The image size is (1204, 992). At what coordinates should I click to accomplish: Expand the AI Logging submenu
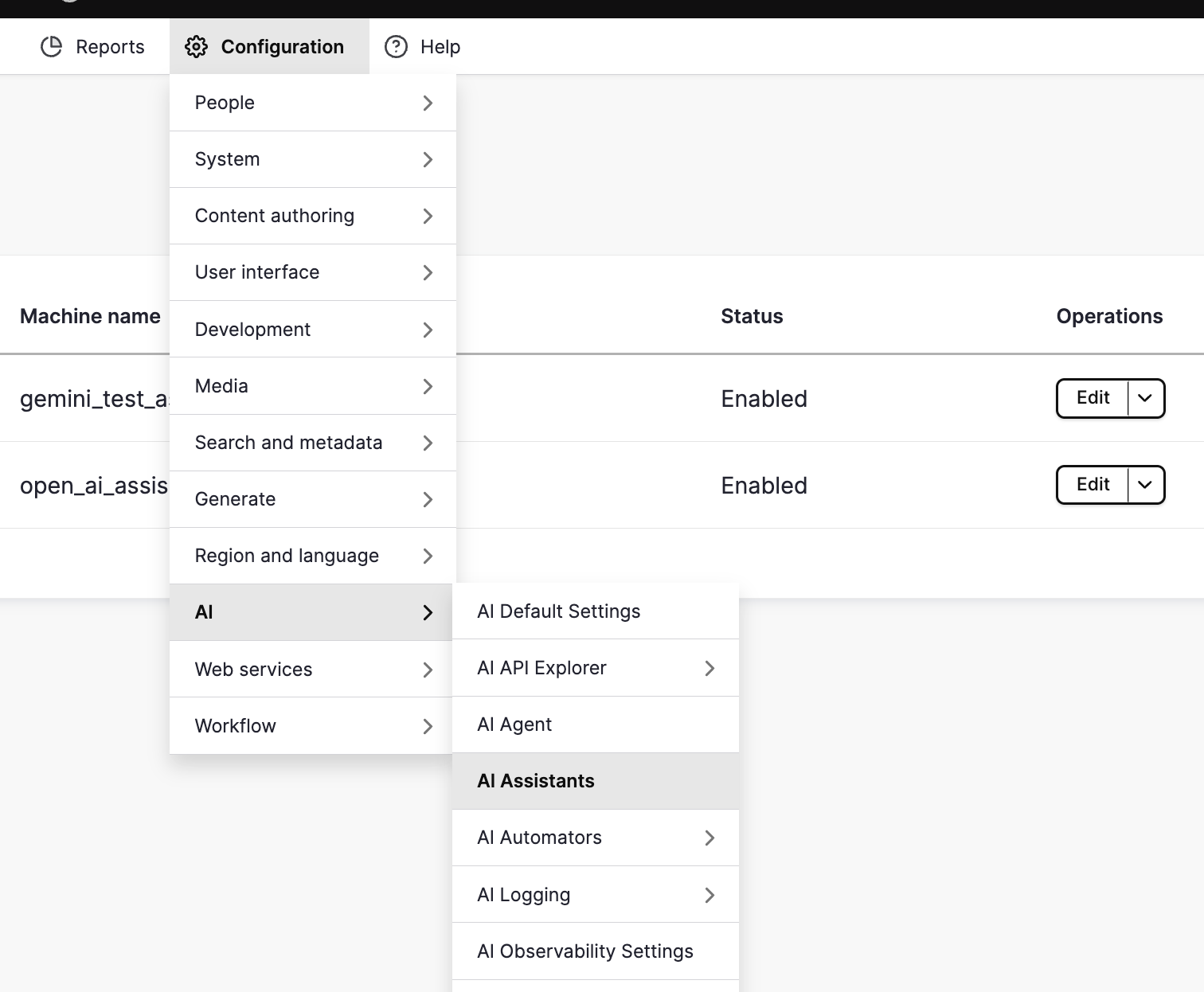coord(709,894)
